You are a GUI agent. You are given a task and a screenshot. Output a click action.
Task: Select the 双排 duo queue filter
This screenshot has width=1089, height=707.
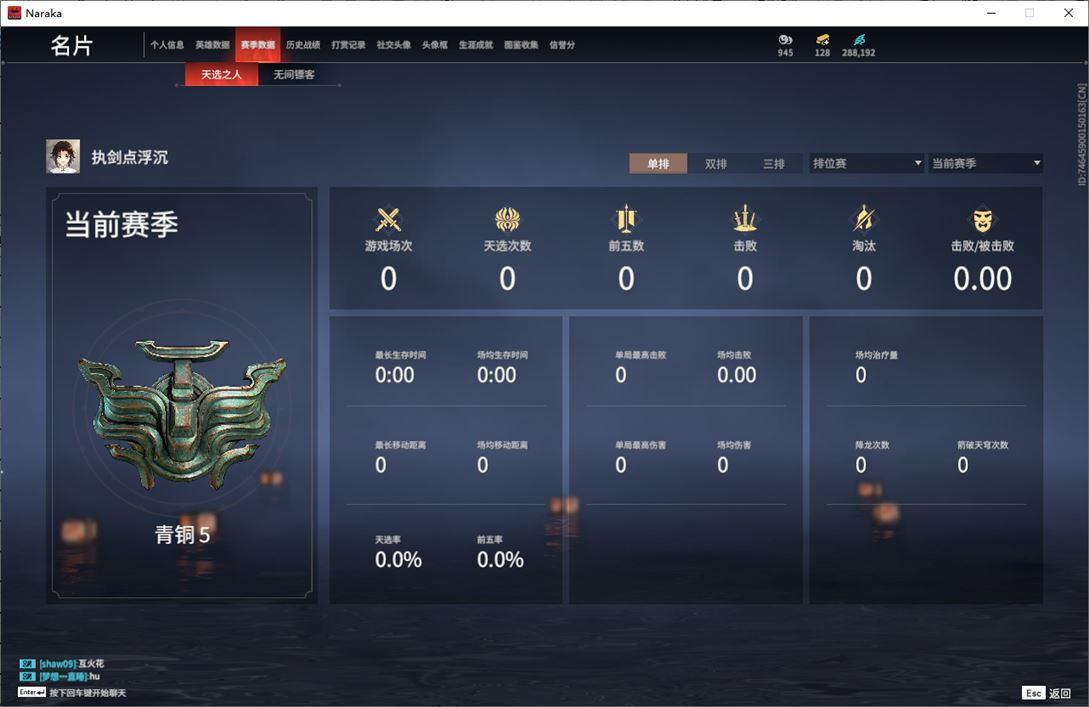click(715, 164)
